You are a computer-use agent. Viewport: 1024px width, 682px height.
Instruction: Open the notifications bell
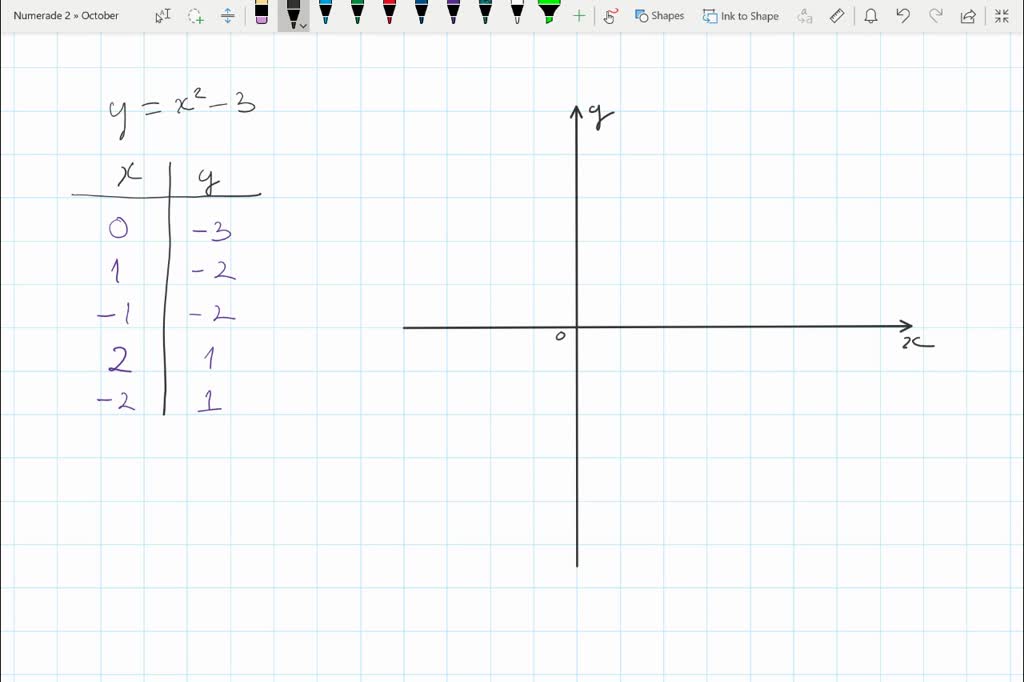871,16
